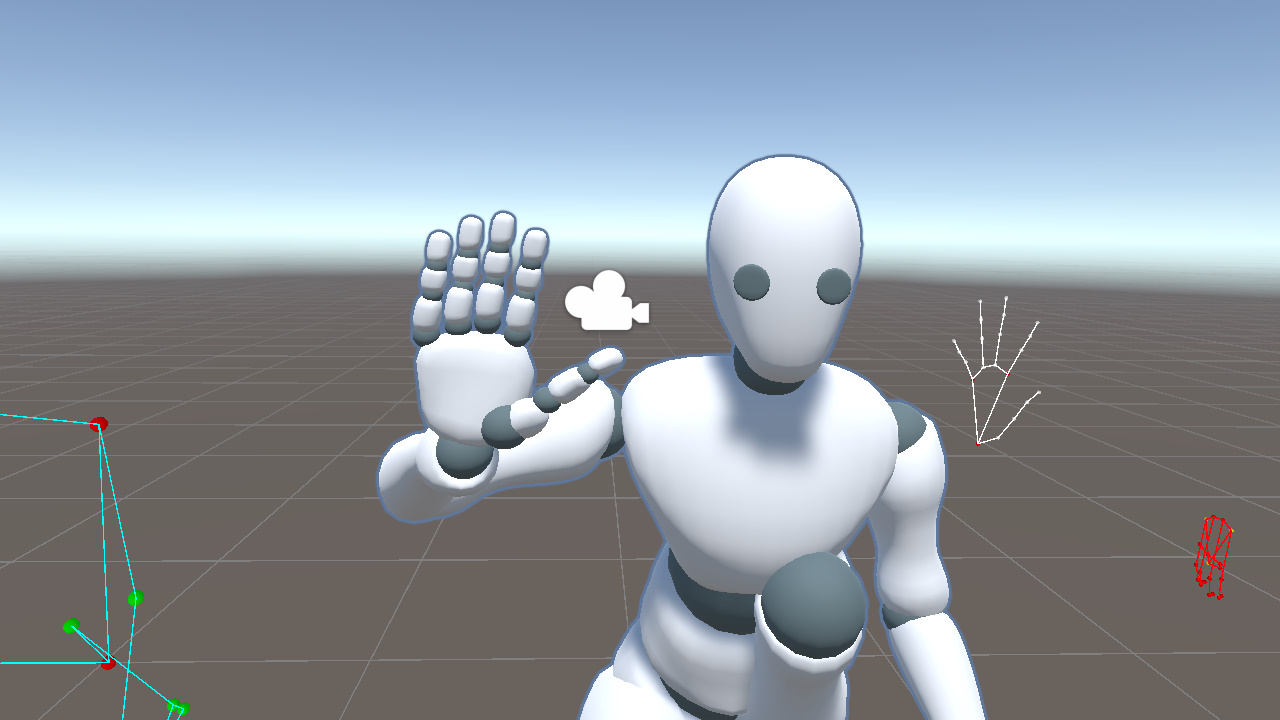Click the top red joint of cyan skeleton

pyautogui.click(x=99, y=424)
